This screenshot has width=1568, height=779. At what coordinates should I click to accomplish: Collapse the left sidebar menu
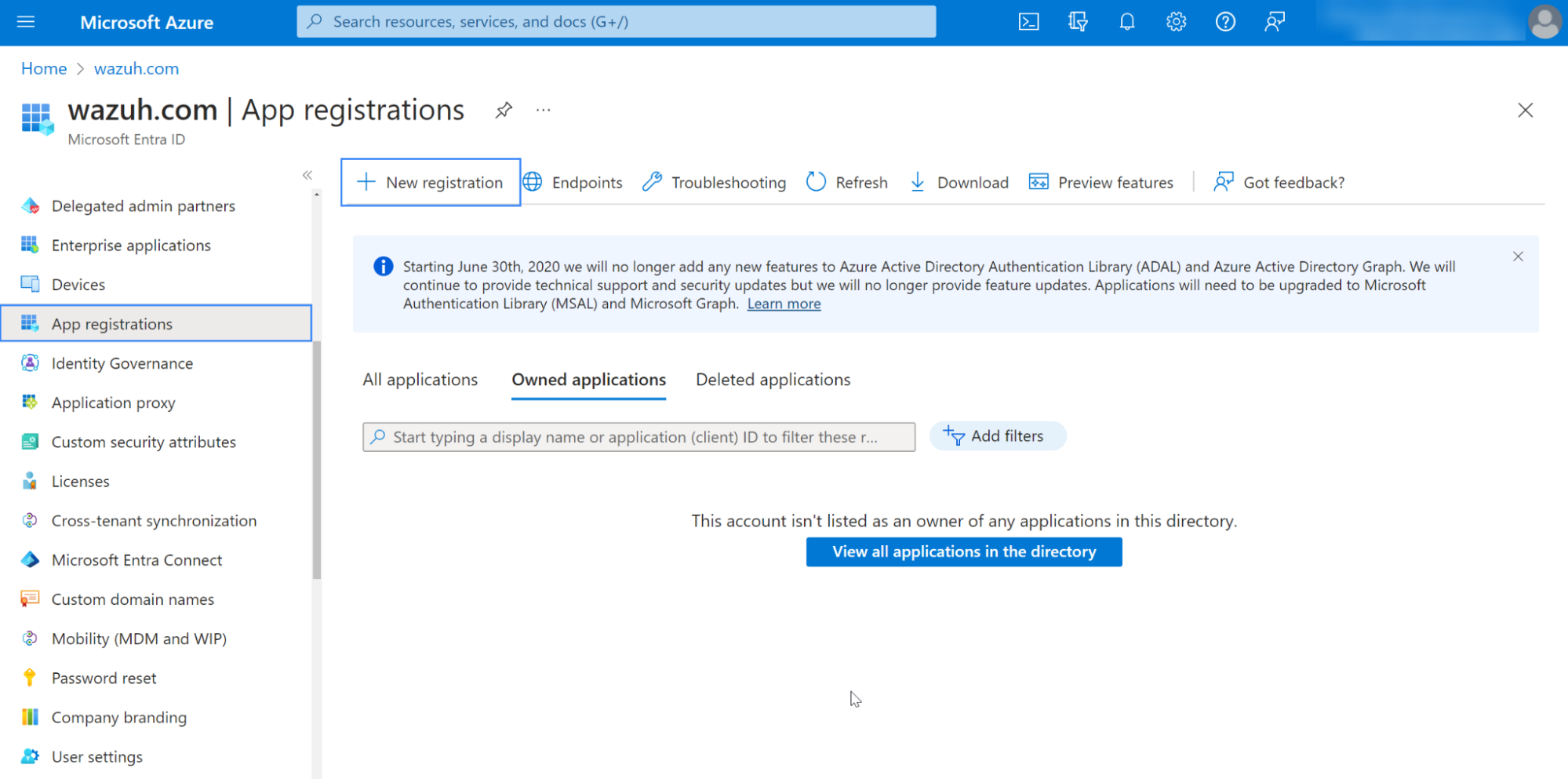tap(307, 175)
